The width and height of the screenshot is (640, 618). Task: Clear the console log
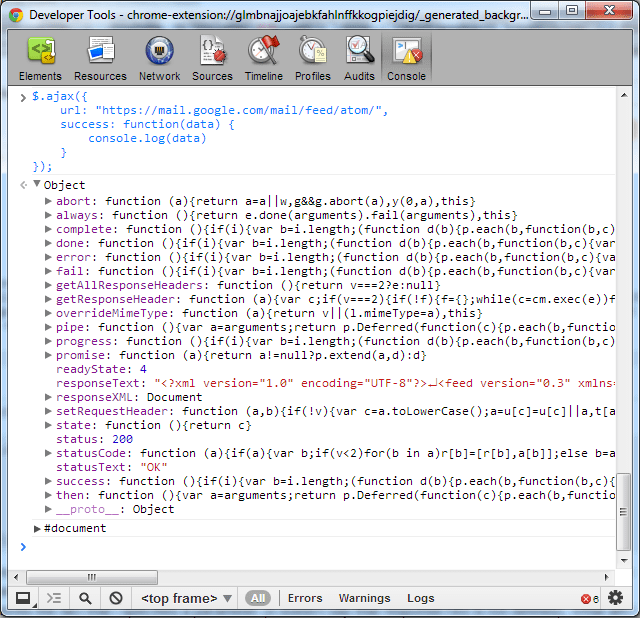[x=116, y=598]
